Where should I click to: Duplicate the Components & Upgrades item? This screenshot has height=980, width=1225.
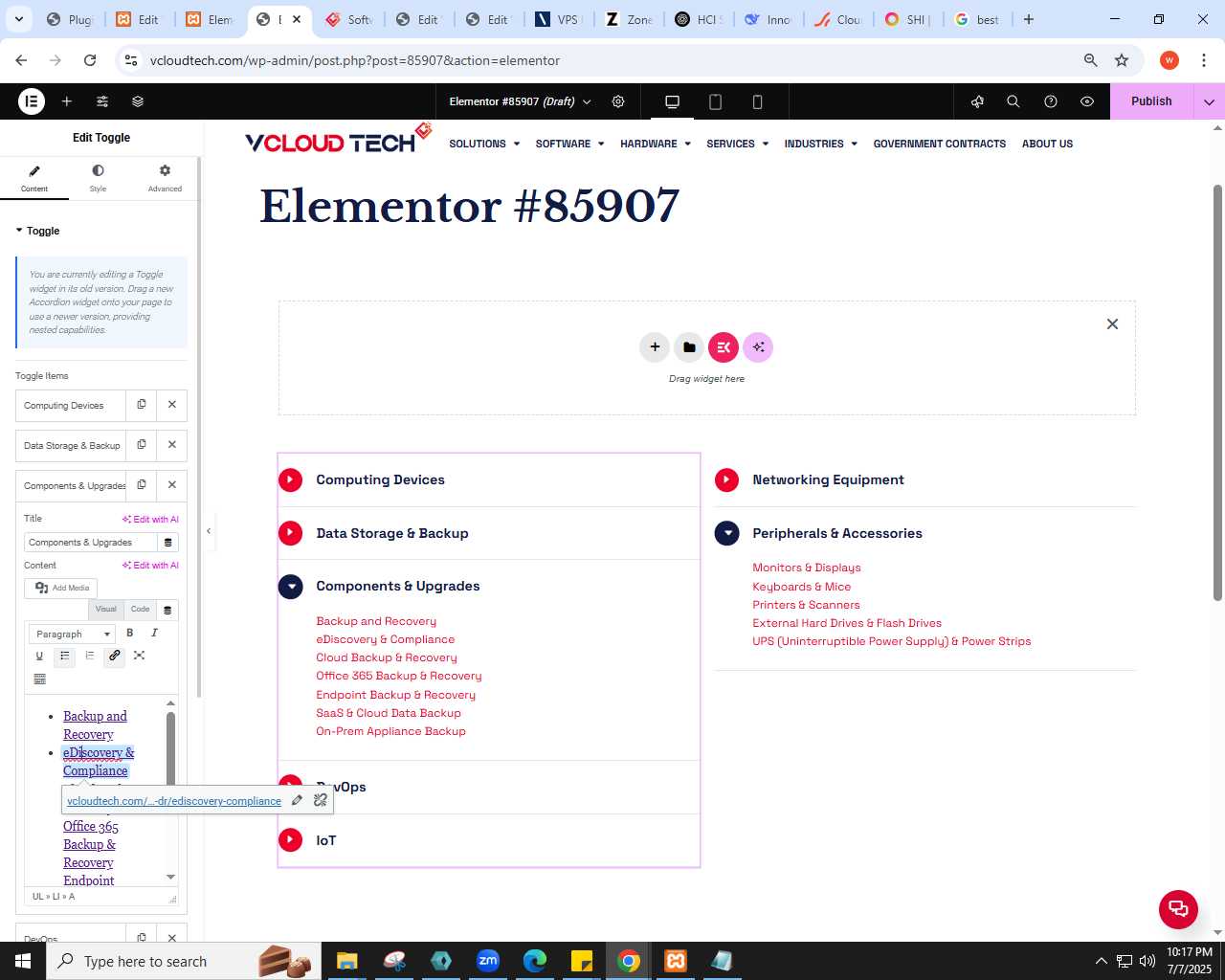point(142,485)
